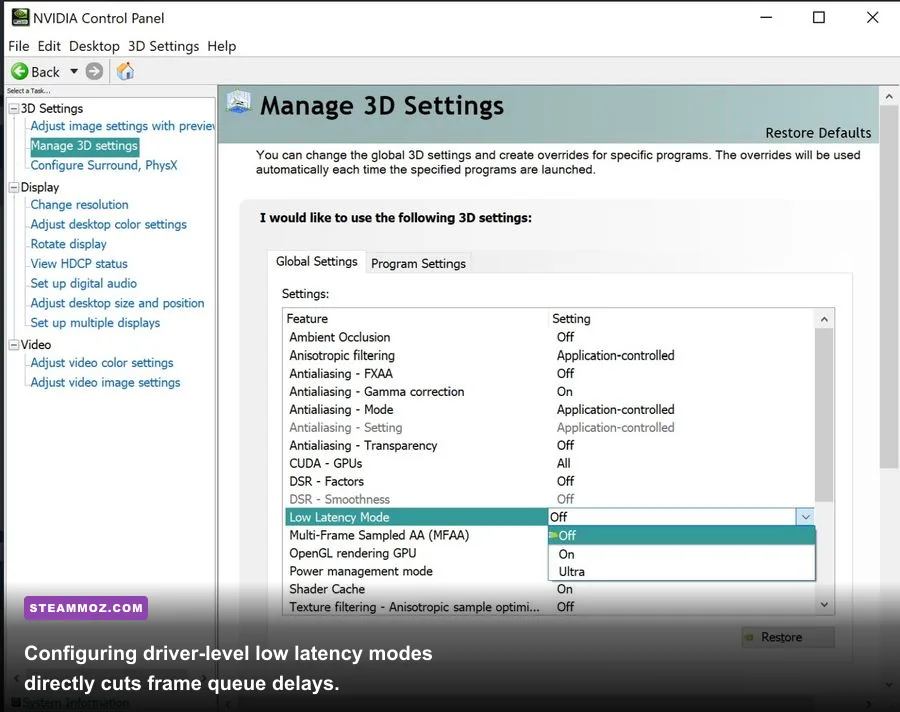The image size is (900, 712).
Task: Open Set up digital audio
Action: pos(83,283)
